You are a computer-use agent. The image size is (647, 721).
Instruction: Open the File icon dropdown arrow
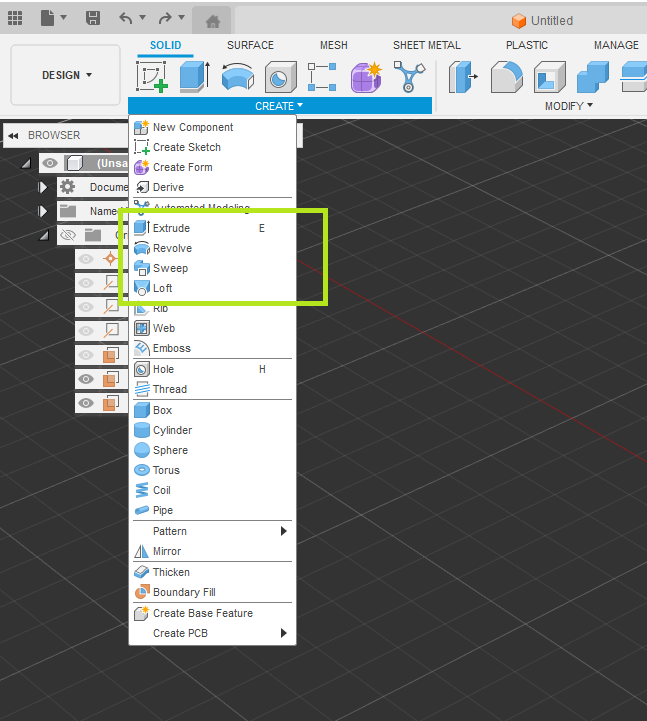pos(63,17)
